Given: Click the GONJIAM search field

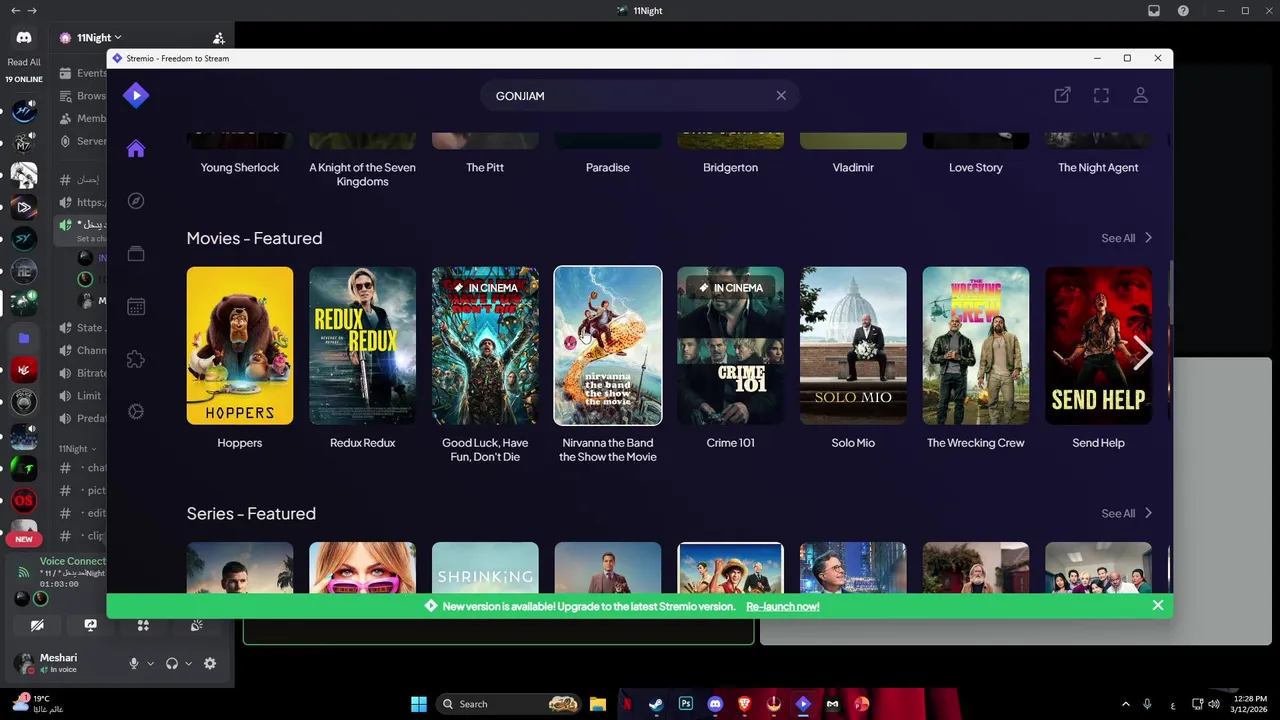Looking at the screenshot, I should [x=640, y=96].
